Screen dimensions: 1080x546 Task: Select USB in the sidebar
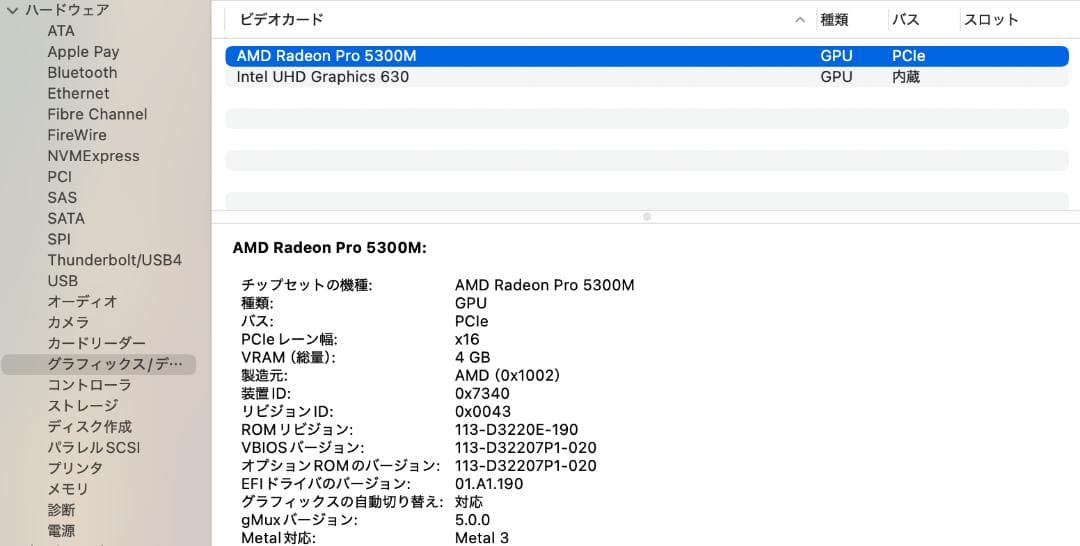click(x=63, y=281)
